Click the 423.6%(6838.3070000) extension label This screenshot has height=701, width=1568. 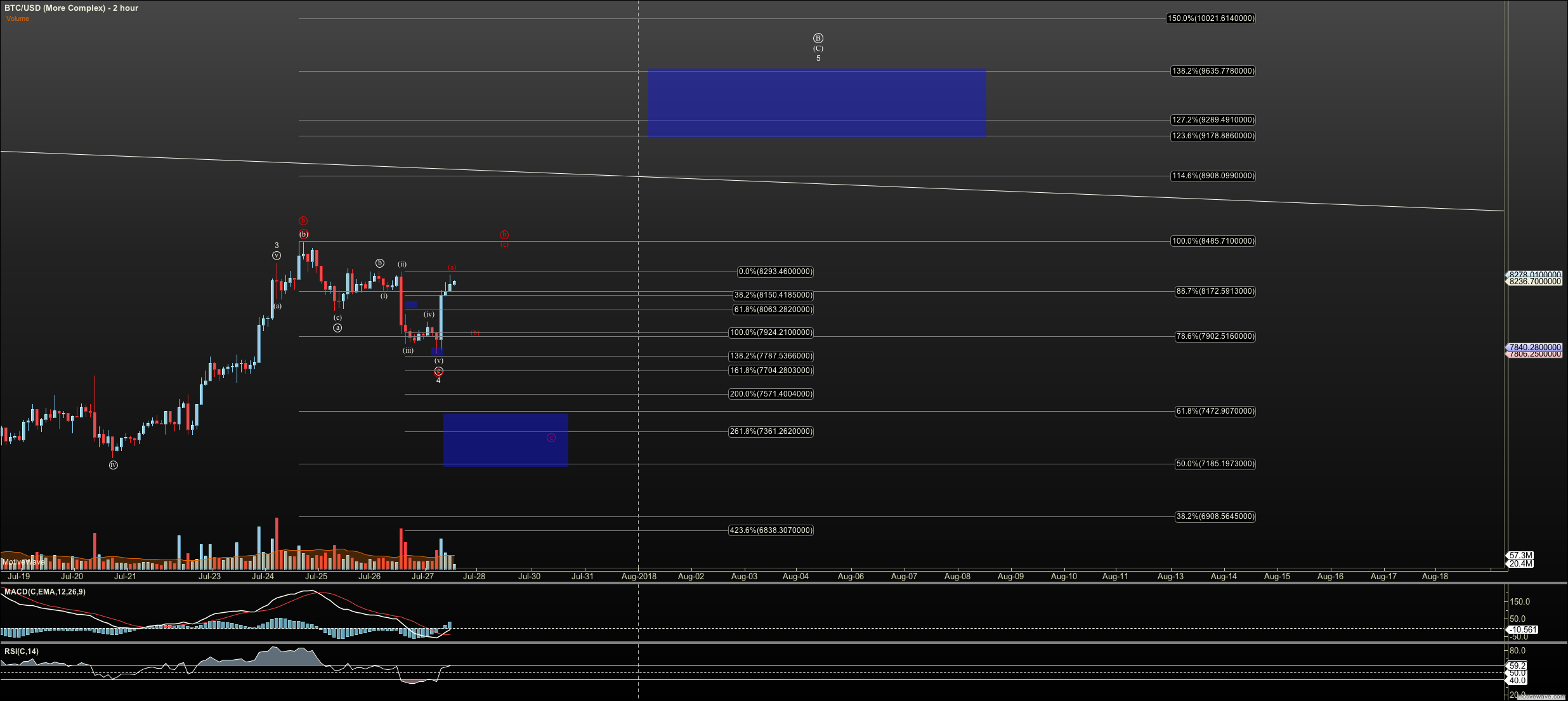point(771,530)
